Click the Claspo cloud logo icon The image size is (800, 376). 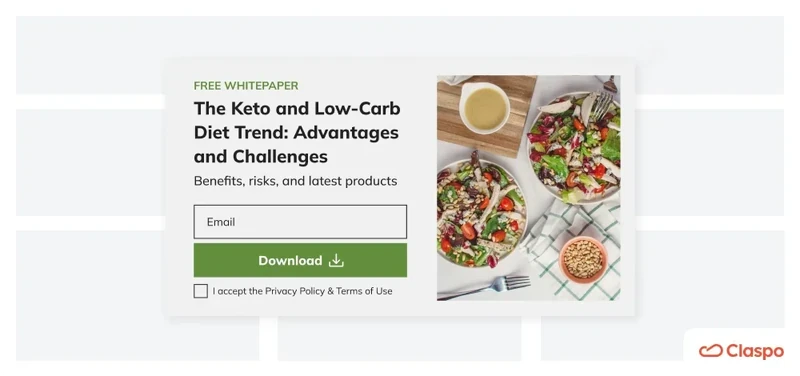pos(711,351)
